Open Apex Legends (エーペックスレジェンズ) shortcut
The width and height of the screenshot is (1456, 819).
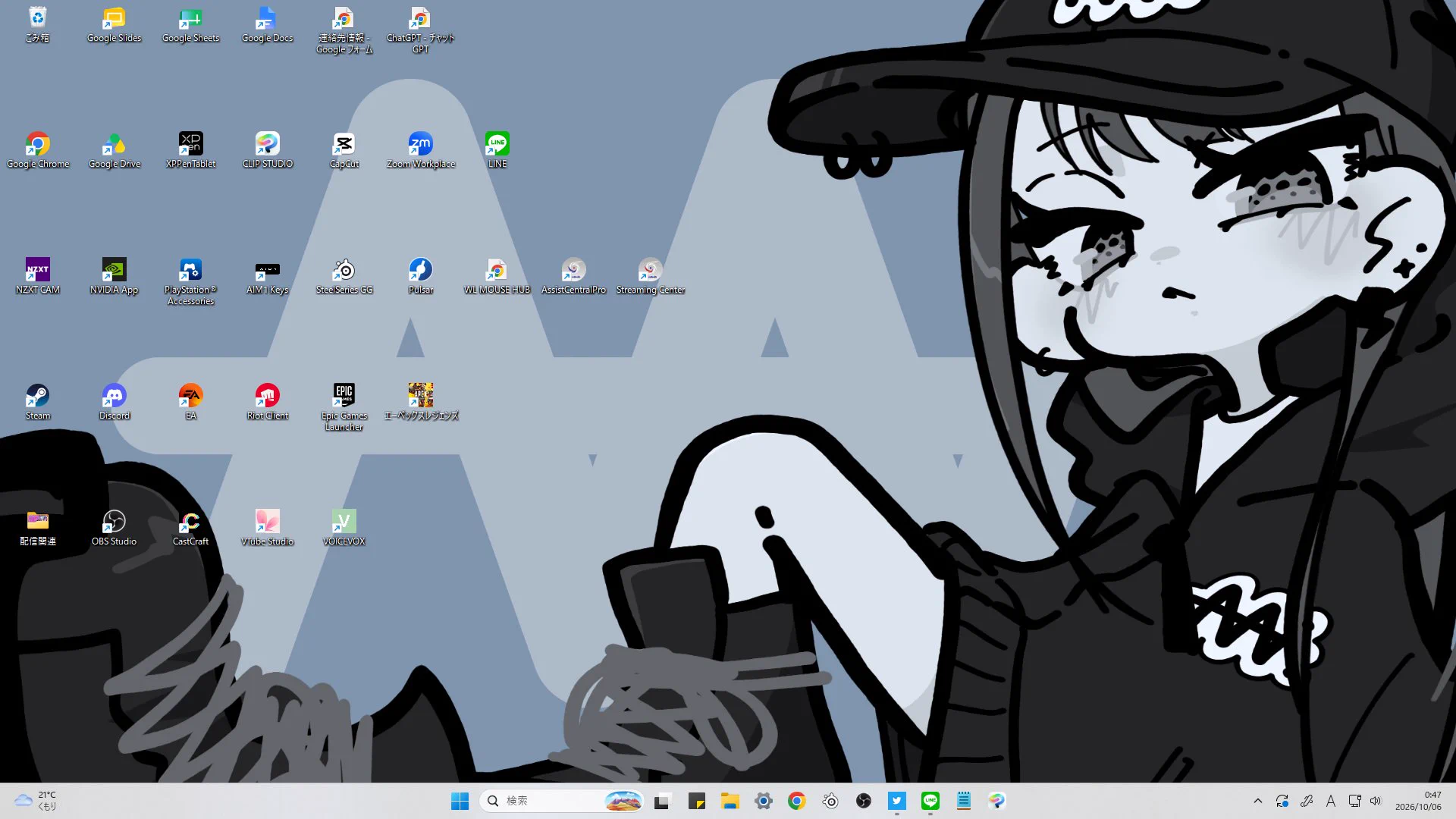[x=420, y=402]
